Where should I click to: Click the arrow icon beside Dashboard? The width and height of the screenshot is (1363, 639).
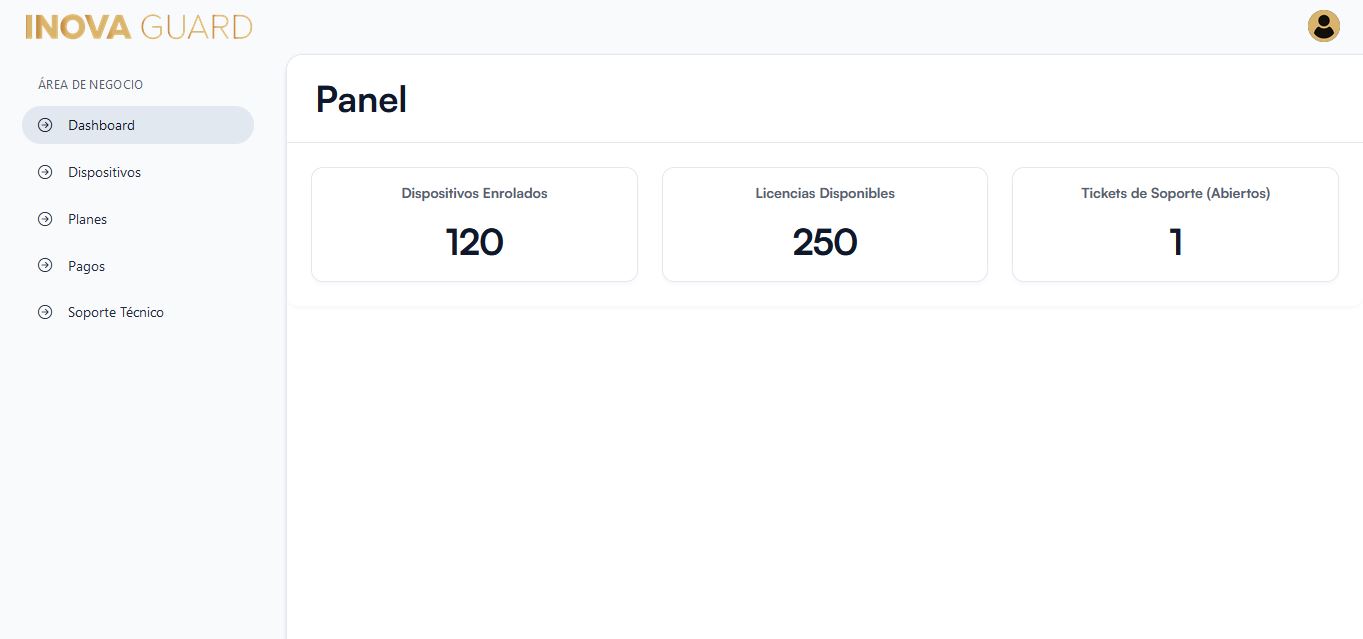(x=45, y=125)
